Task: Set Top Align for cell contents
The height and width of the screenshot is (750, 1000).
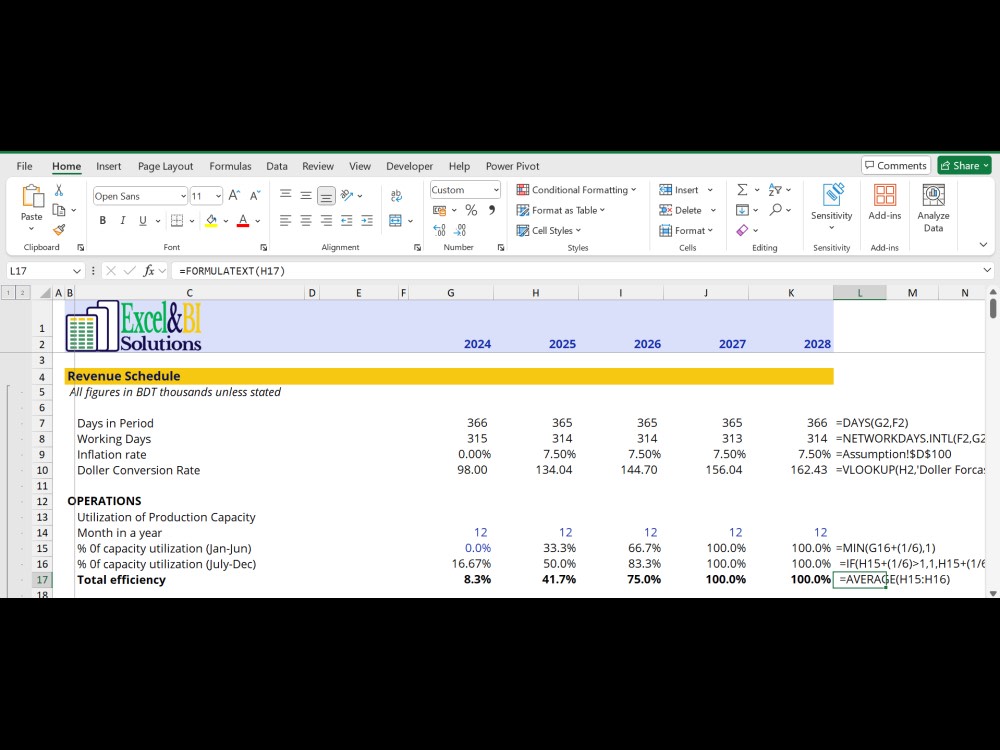Action: [286, 195]
